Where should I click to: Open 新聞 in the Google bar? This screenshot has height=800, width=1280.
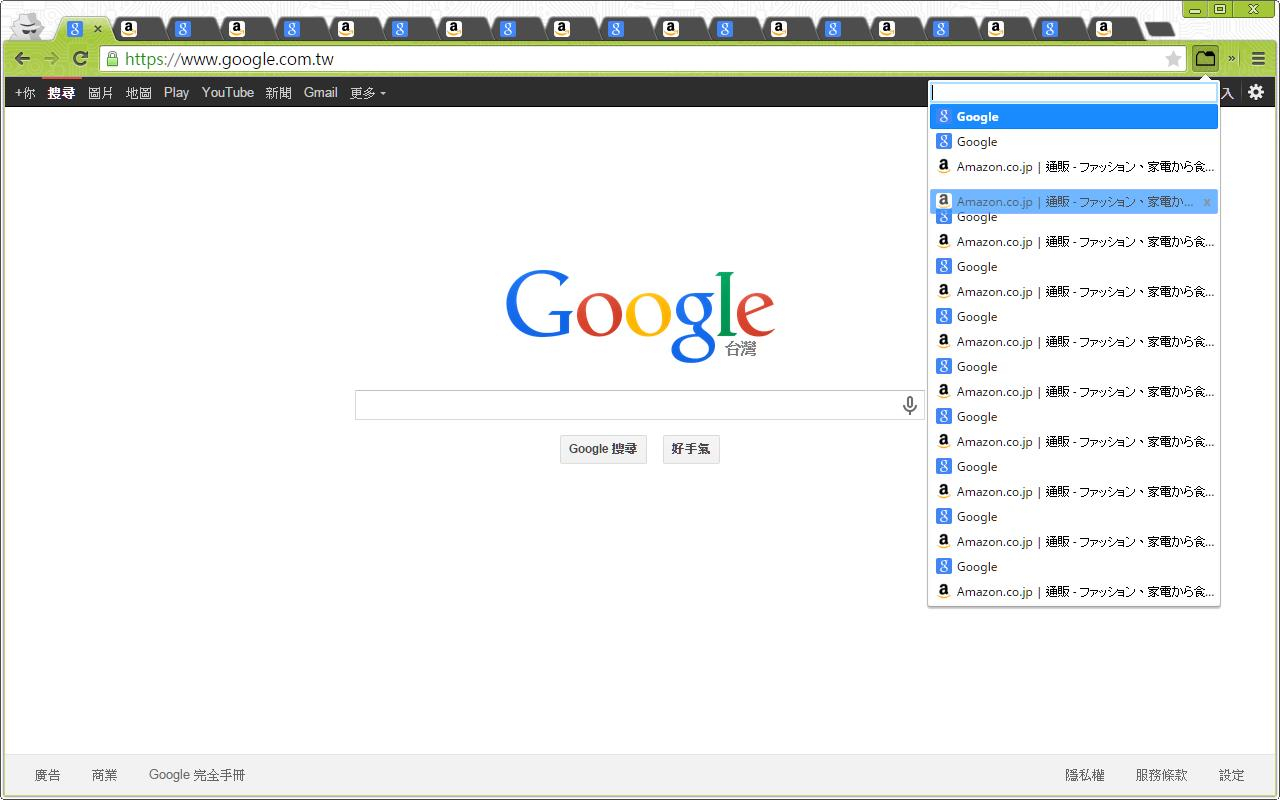pyautogui.click(x=279, y=93)
